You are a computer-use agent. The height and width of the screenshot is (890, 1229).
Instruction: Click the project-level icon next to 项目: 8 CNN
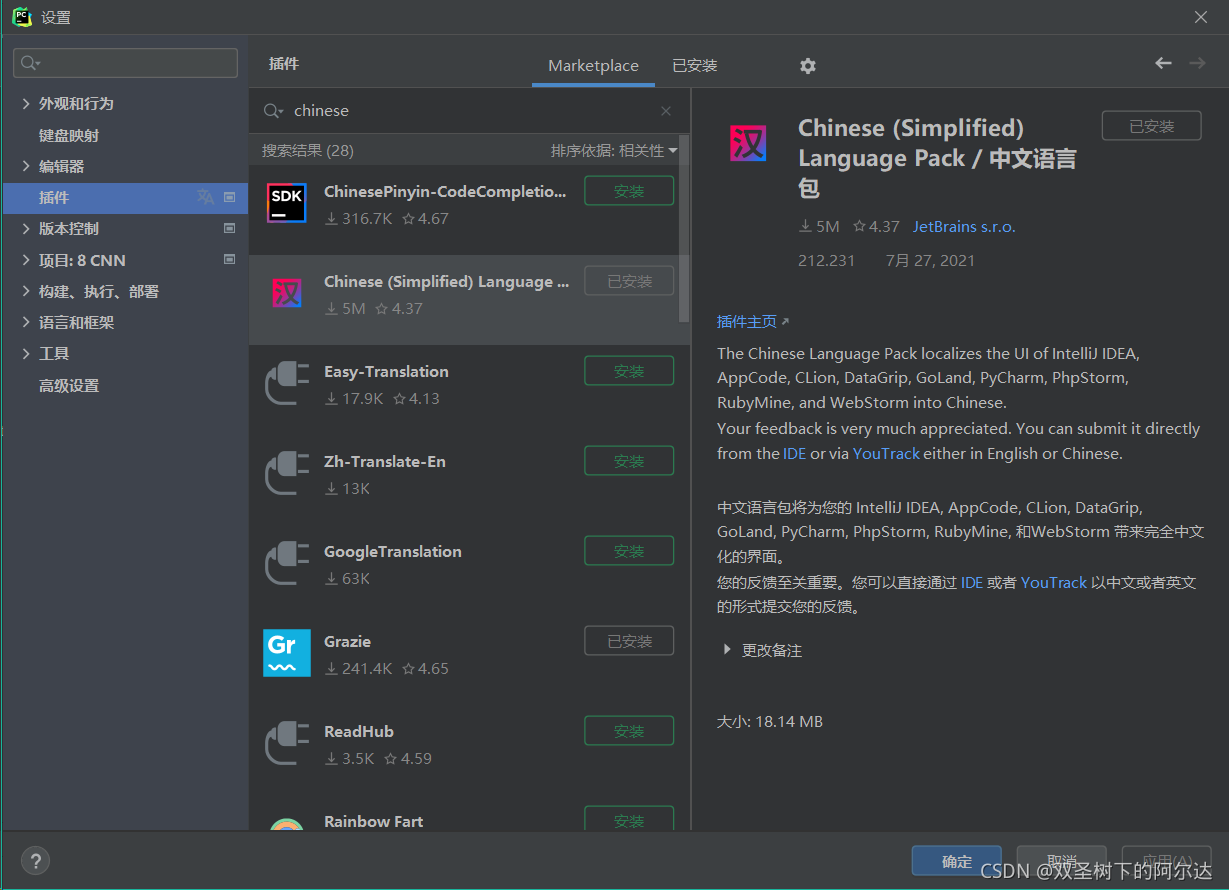coord(229,259)
